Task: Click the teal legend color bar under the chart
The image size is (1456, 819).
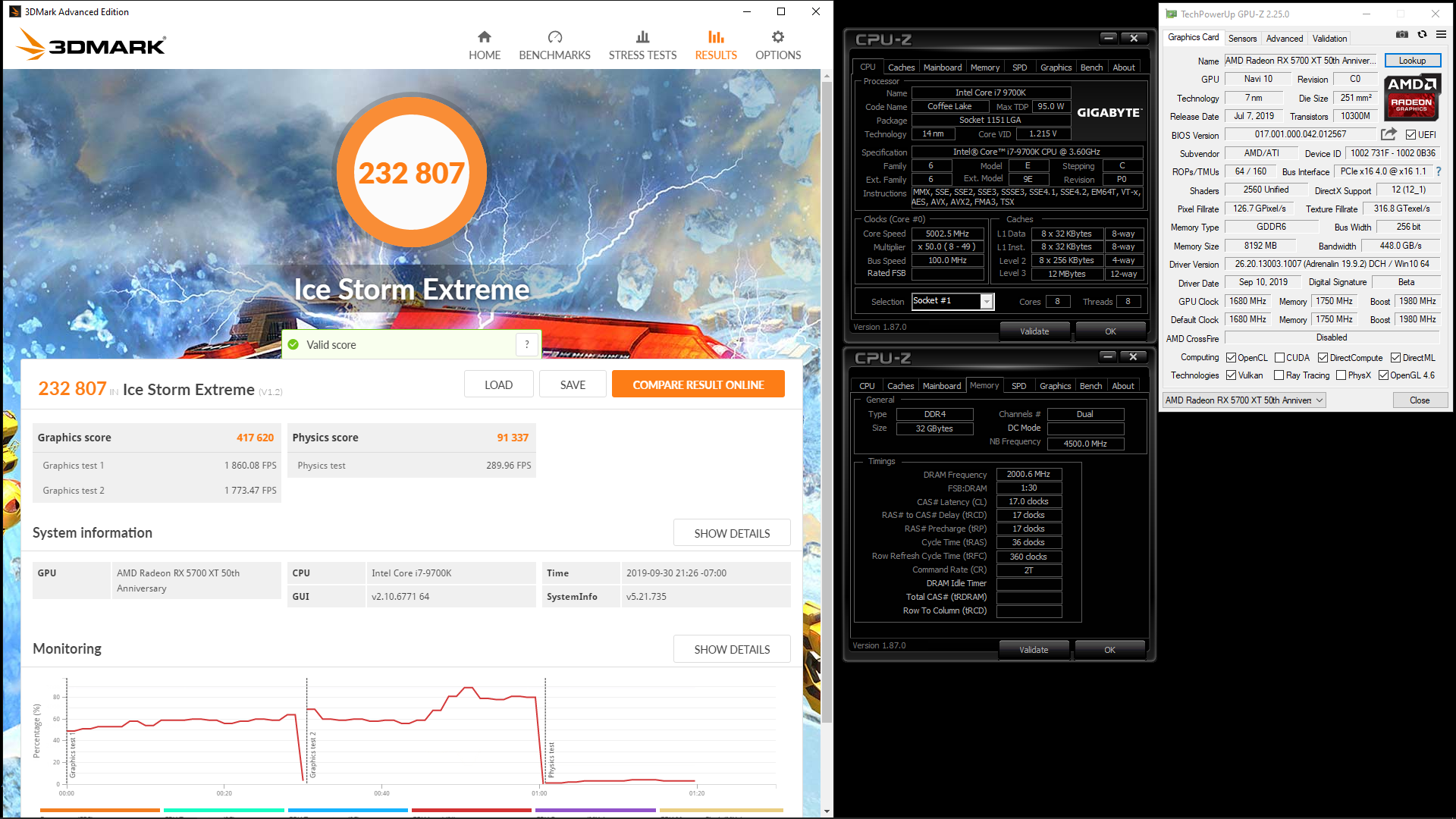Action: click(224, 810)
